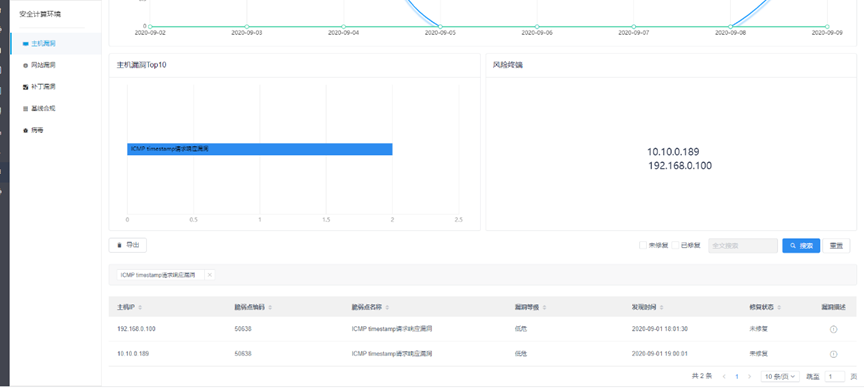
Task: Tick the 未修复 filter checkbox
Action: (x=642, y=245)
